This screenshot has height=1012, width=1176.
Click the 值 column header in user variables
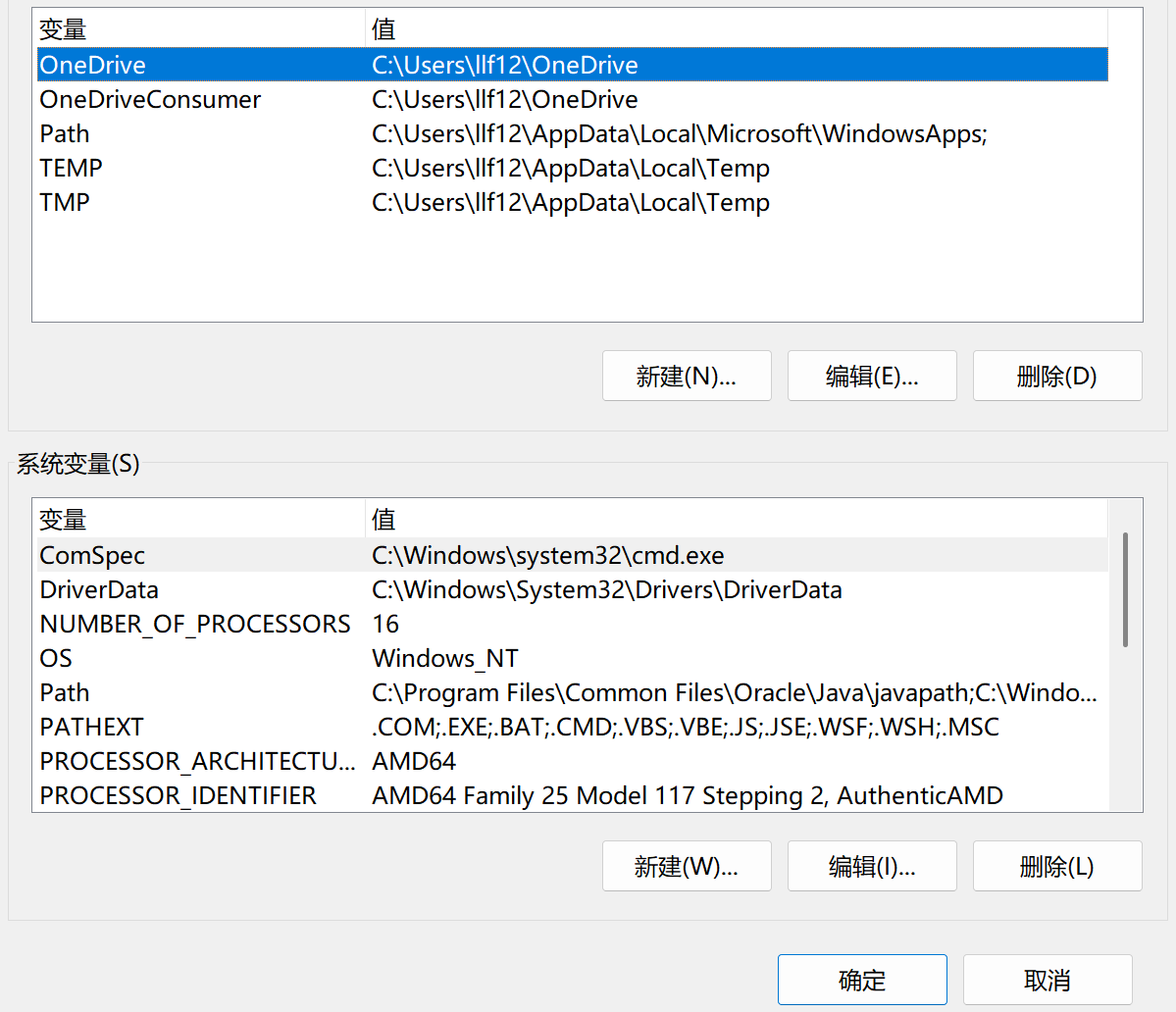tap(381, 28)
